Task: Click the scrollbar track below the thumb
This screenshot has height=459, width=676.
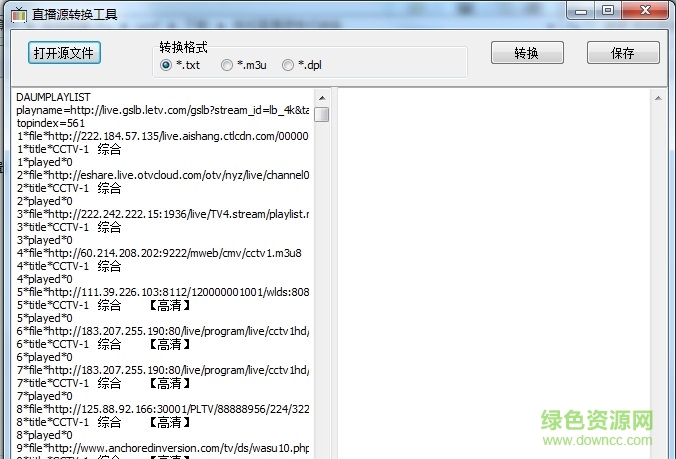Action: pyautogui.click(x=321, y=300)
